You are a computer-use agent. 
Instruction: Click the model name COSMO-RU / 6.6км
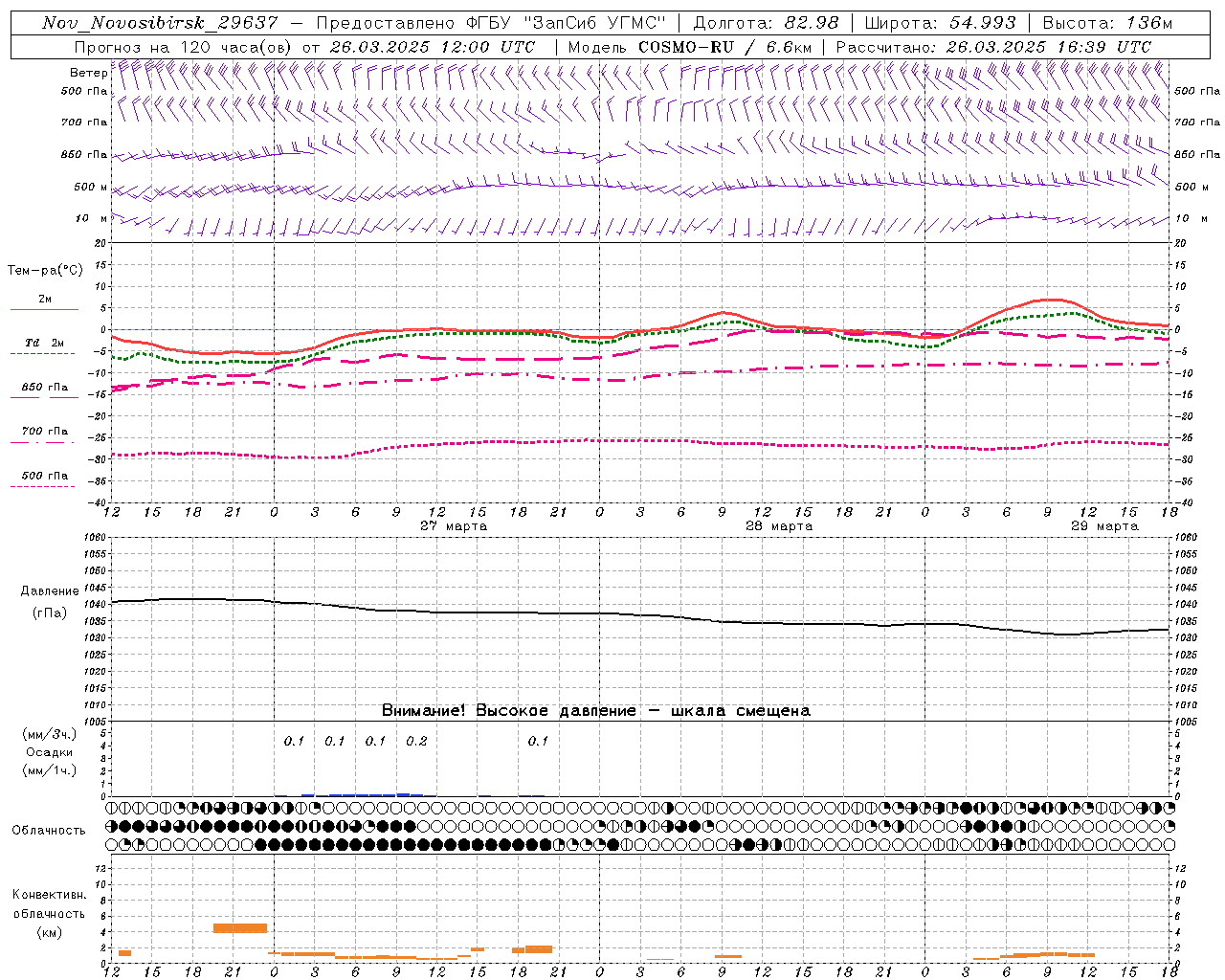pyautogui.click(x=724, y=47)
